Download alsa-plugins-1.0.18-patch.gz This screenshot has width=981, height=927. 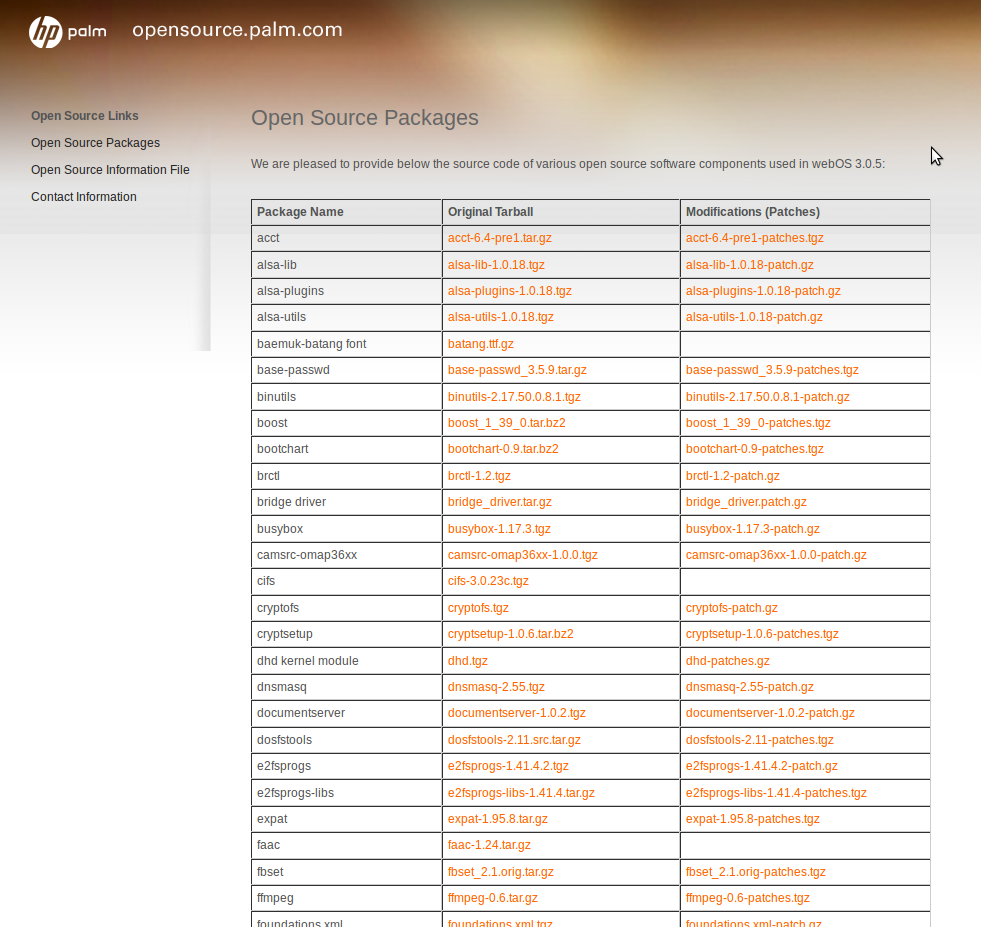click(763, 291)
